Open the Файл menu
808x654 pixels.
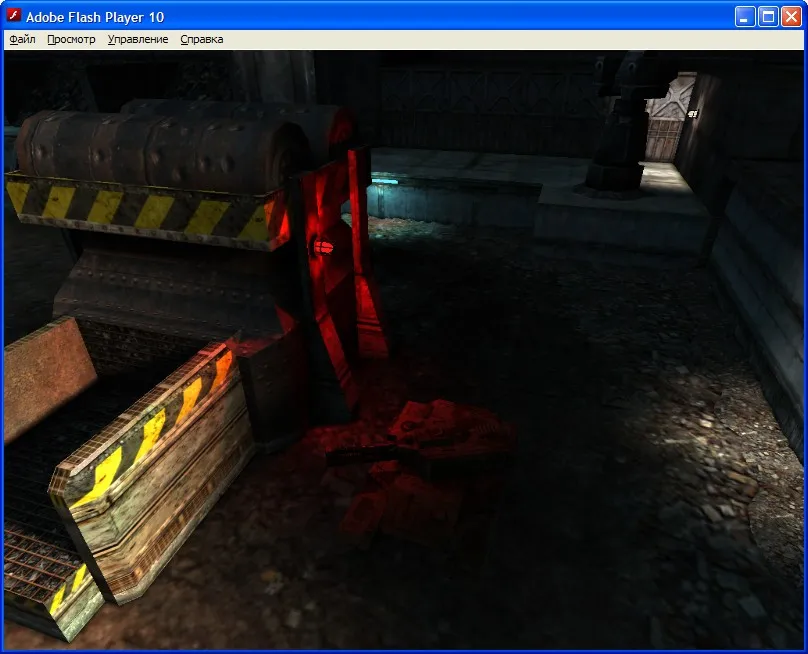point(22,39)
